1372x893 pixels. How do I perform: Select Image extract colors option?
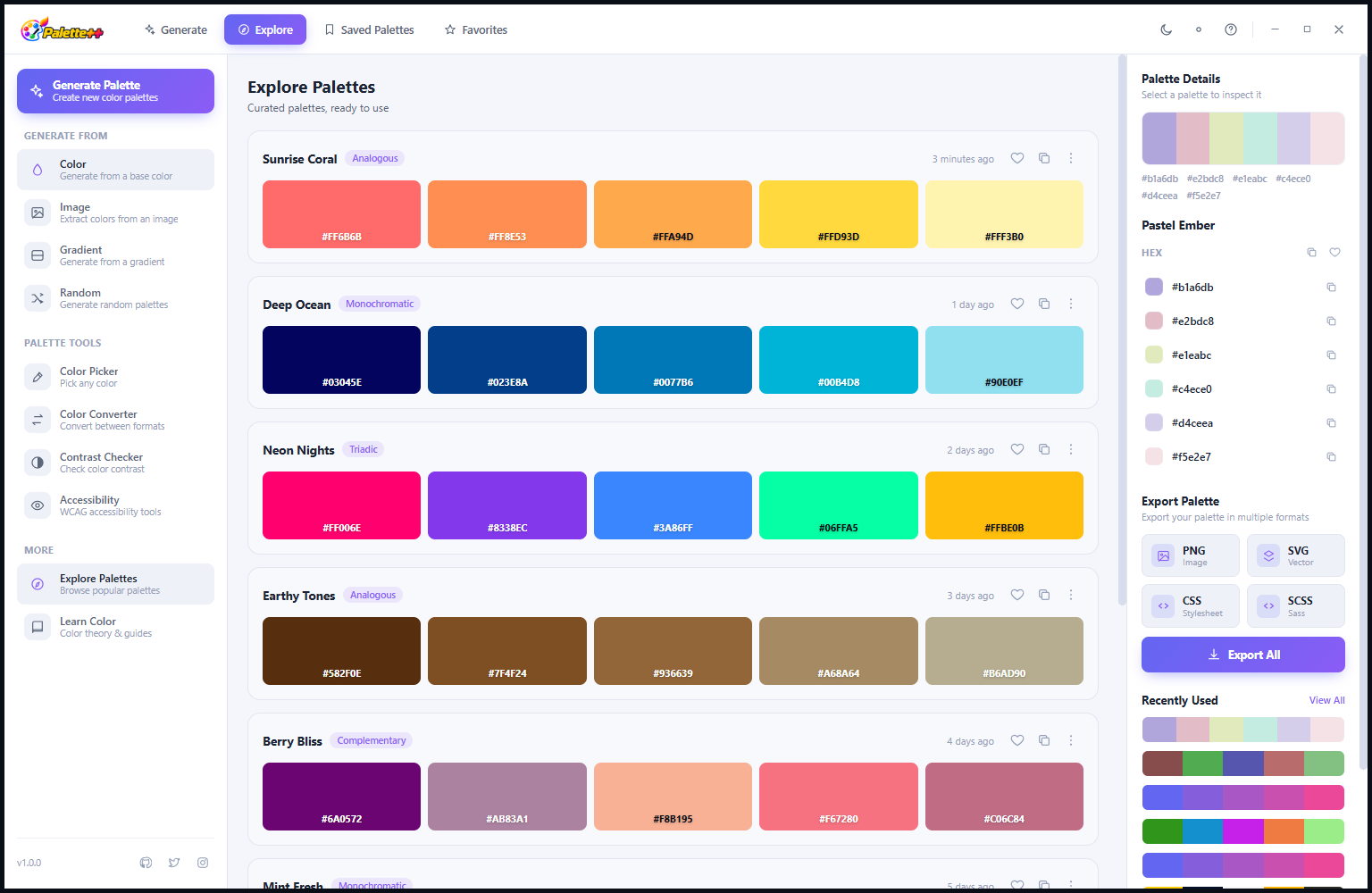pos(115,213)
